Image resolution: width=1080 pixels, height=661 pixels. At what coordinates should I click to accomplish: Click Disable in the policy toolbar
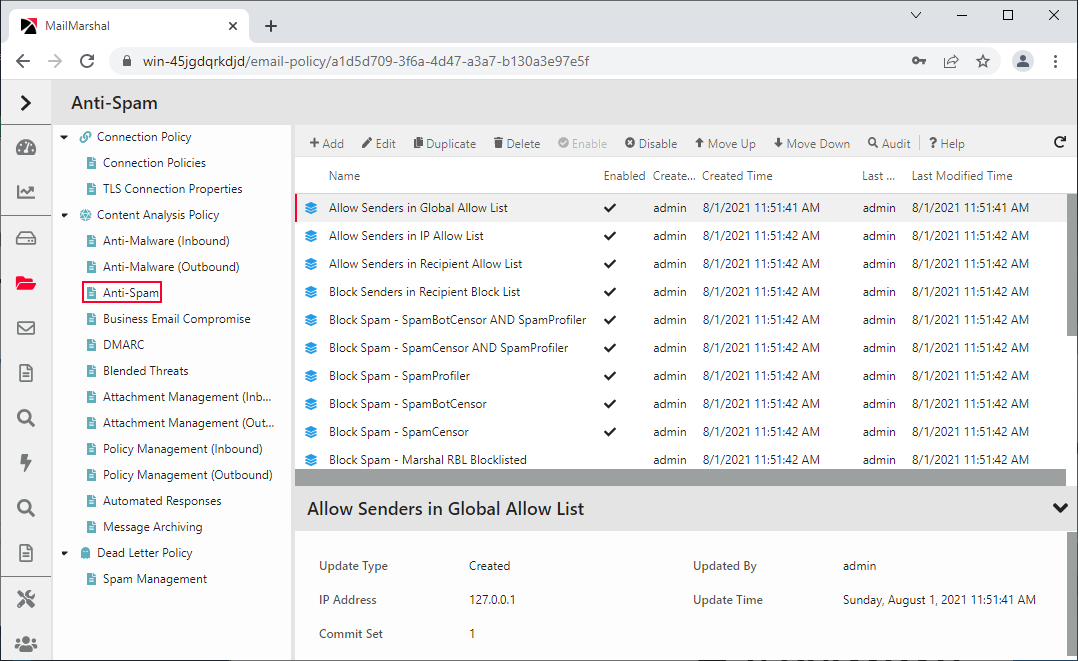coord(650,143)
